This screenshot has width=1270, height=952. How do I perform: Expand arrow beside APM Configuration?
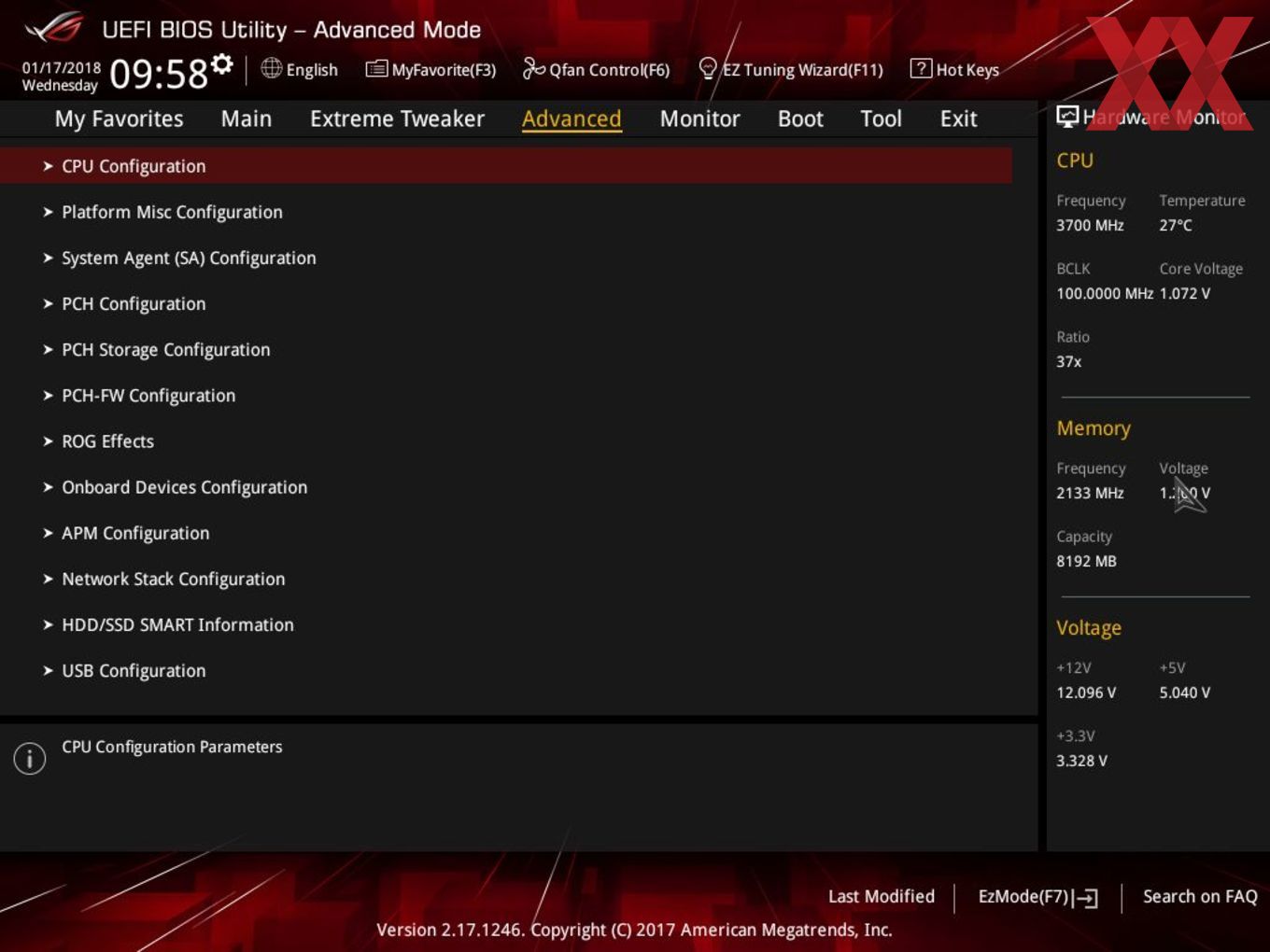(48, 533)
